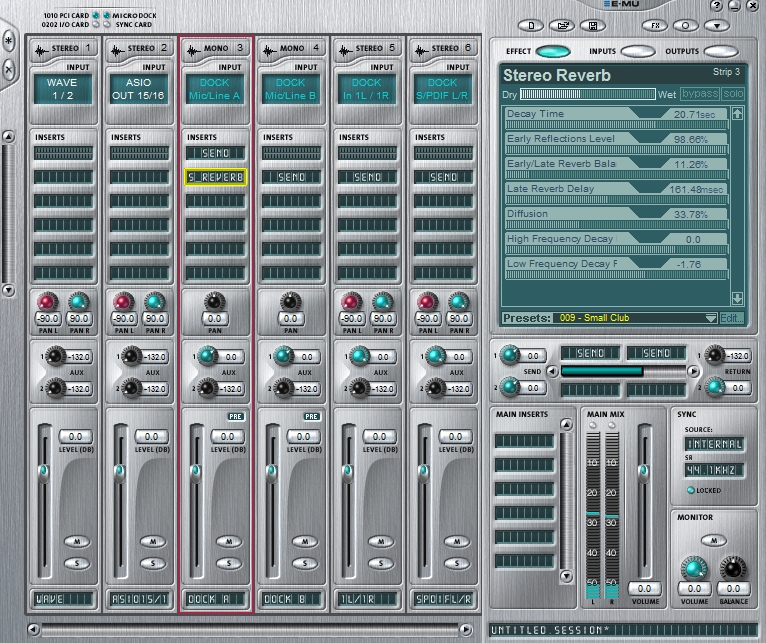This screenshot has height=643, width=766.
Task: Click first SEND slot in aux effects section
Action: [590, 353]
